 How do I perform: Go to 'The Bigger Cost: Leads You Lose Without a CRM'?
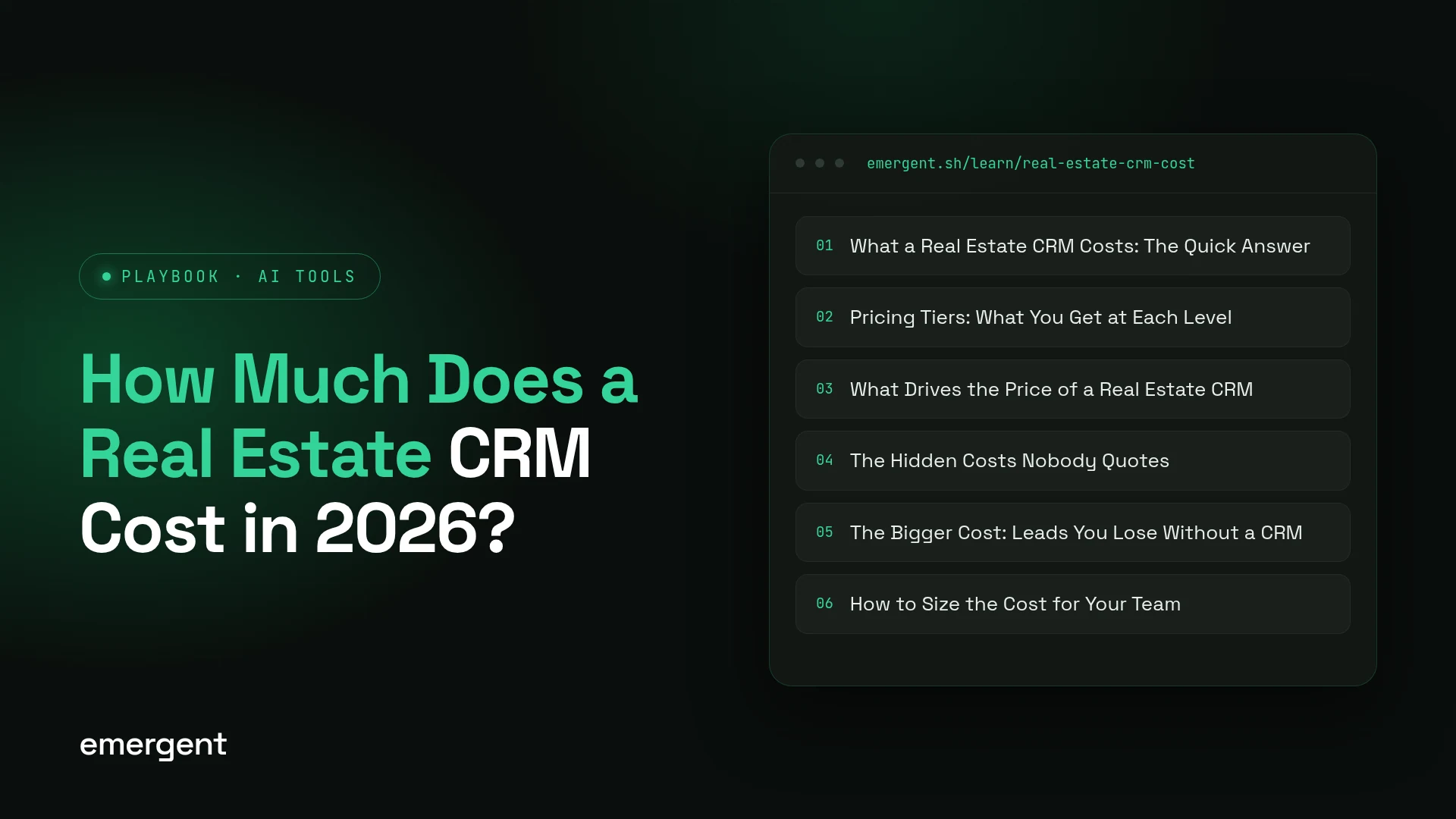[1072, 532]
